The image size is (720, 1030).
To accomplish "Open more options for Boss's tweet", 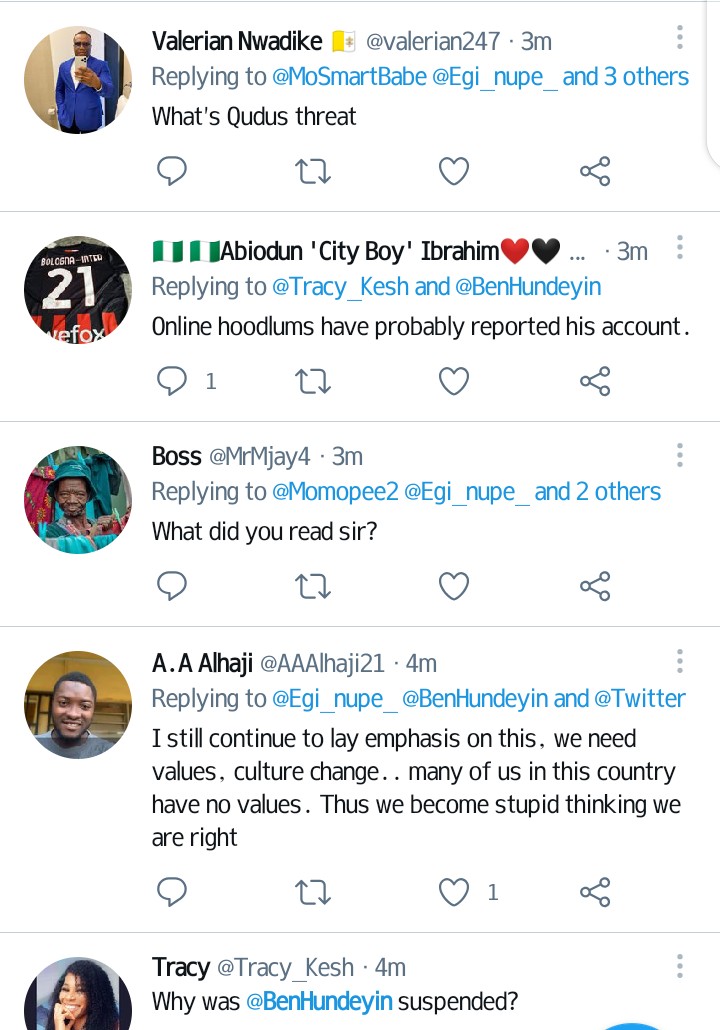I will (679, 456).
